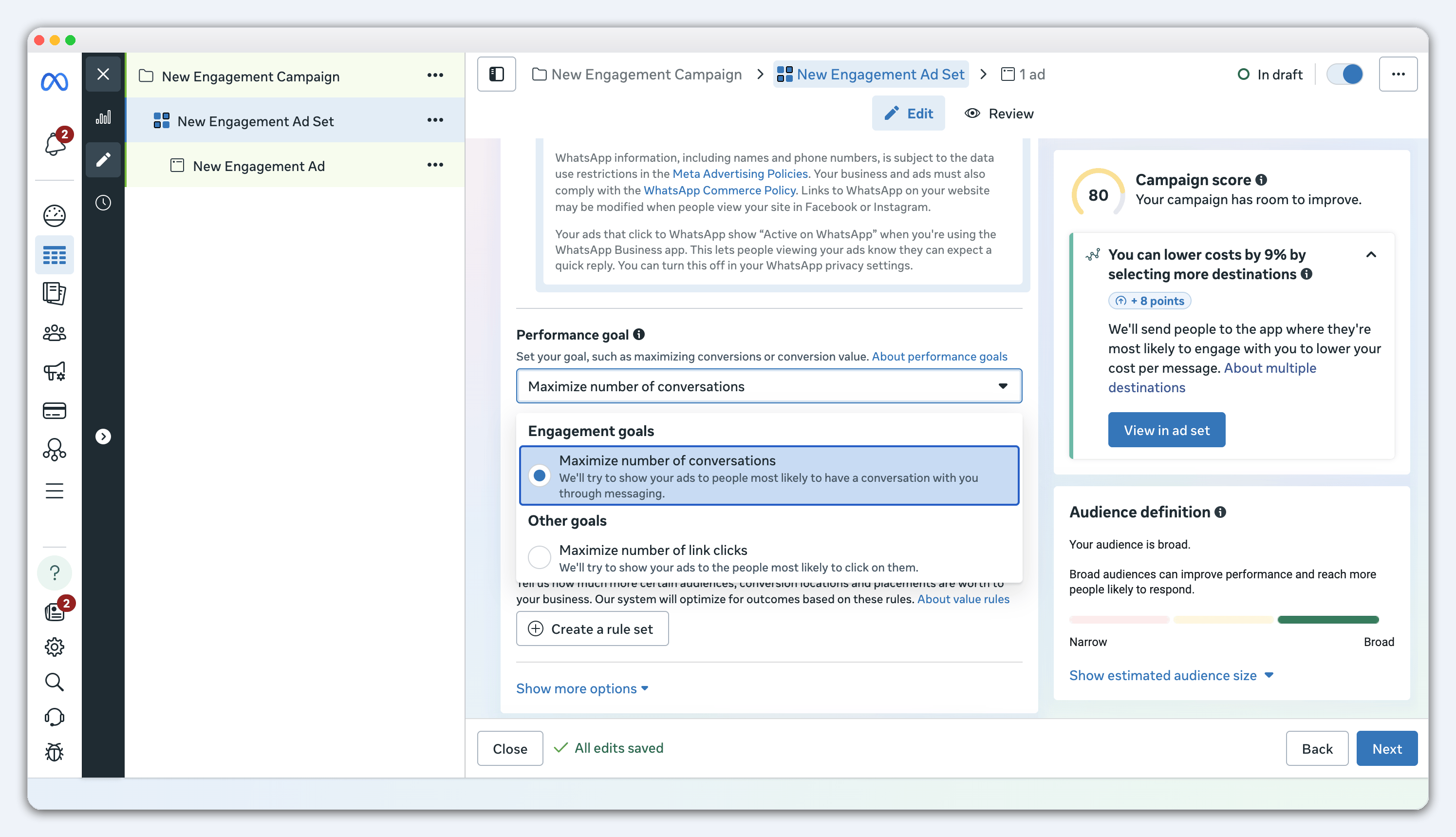Open the settings gear in sidebar
The height and width of the screenshot is (837, 1456).
point(55,647)
